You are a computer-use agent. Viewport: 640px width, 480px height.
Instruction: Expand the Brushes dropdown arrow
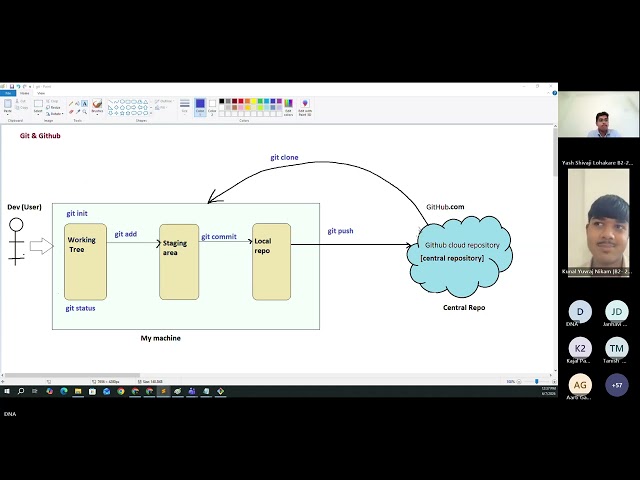[x=97, y=114]
